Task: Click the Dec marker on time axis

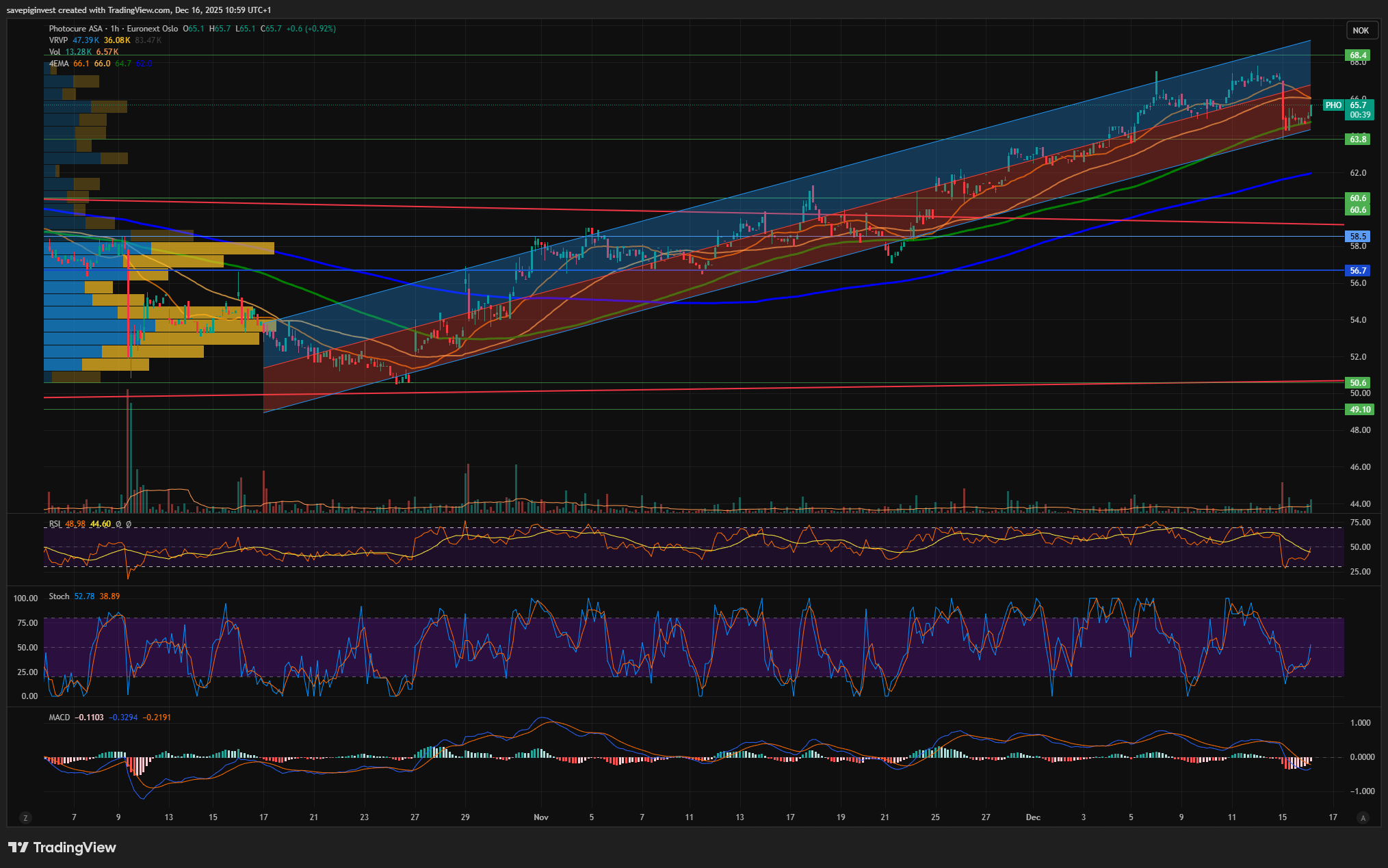Action: [x=1032, y=817]
